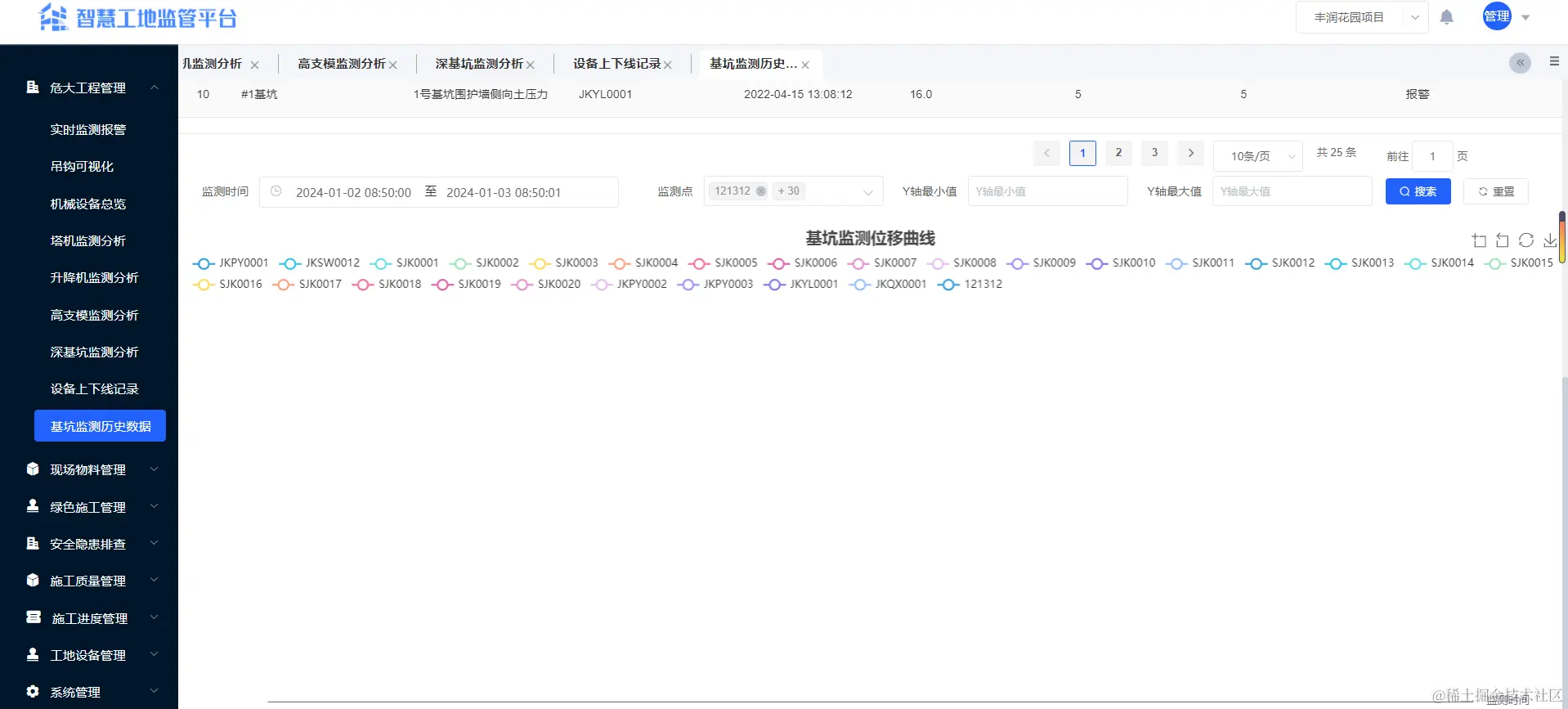Toggle the JKQX0001 legend series

[x=888, y=285]
